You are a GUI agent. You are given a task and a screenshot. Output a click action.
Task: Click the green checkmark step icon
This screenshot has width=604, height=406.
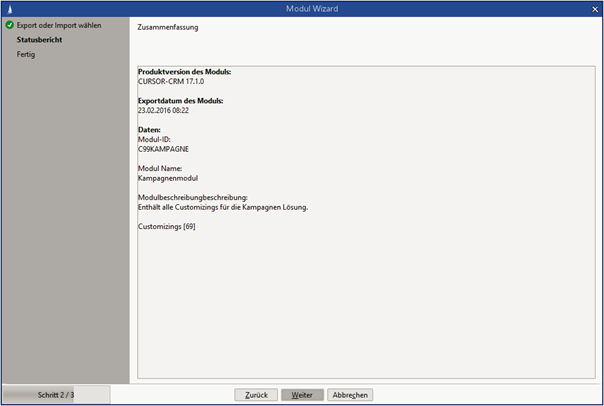9,24
